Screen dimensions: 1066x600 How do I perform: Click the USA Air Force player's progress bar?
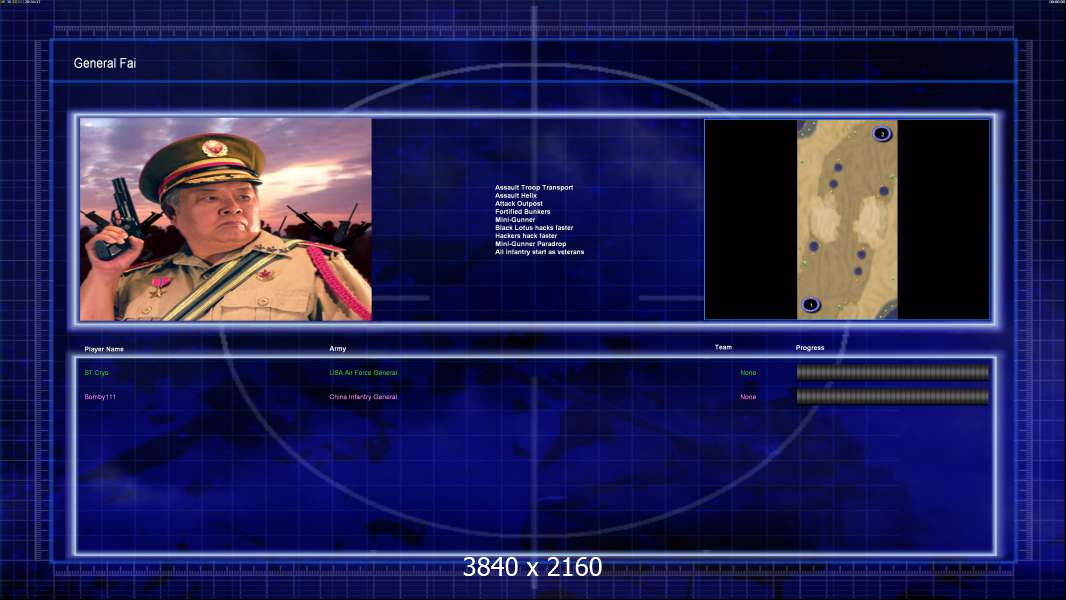click(893, 372)
